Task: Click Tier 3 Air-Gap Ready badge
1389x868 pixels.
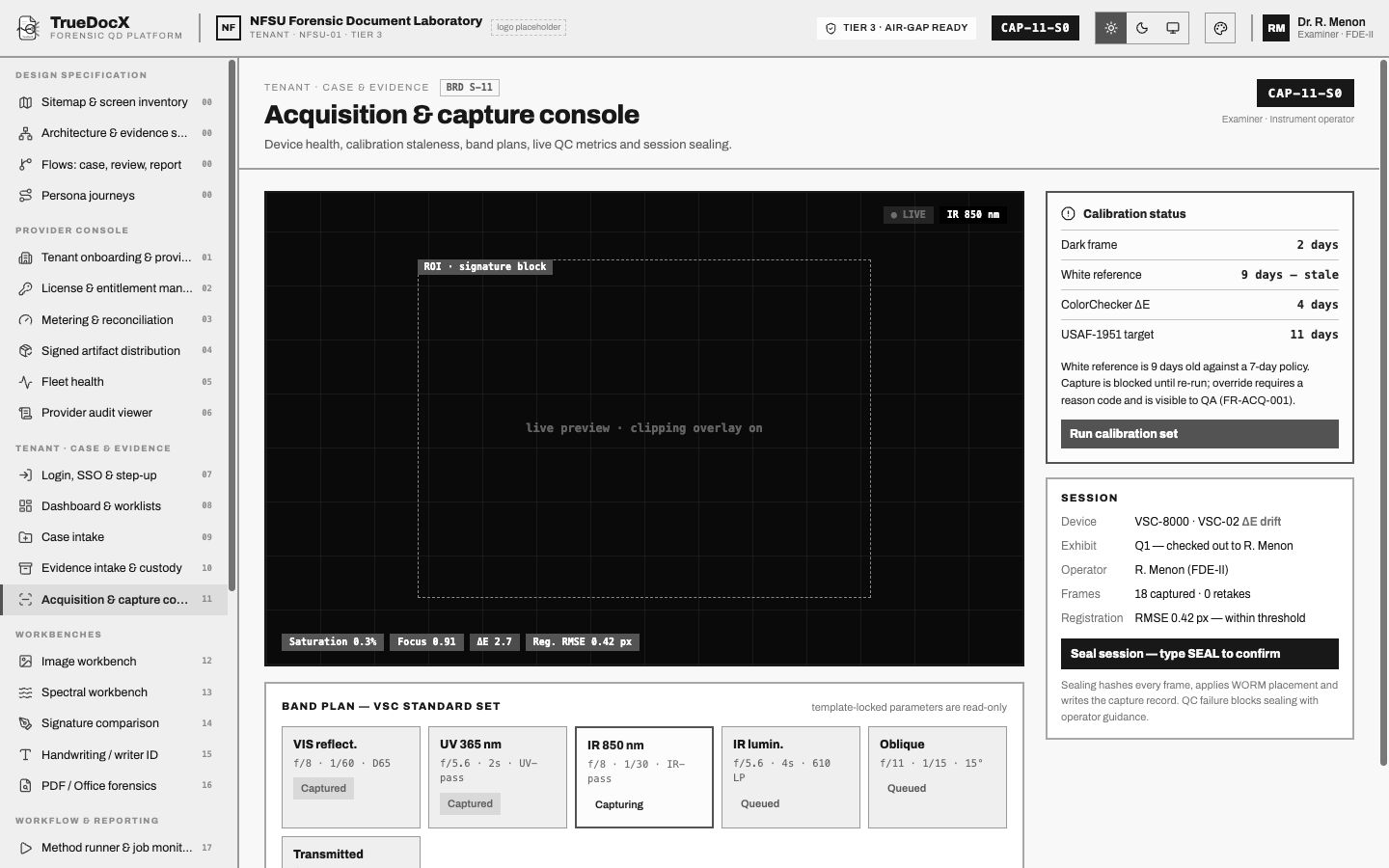Action: coord(897,28)
